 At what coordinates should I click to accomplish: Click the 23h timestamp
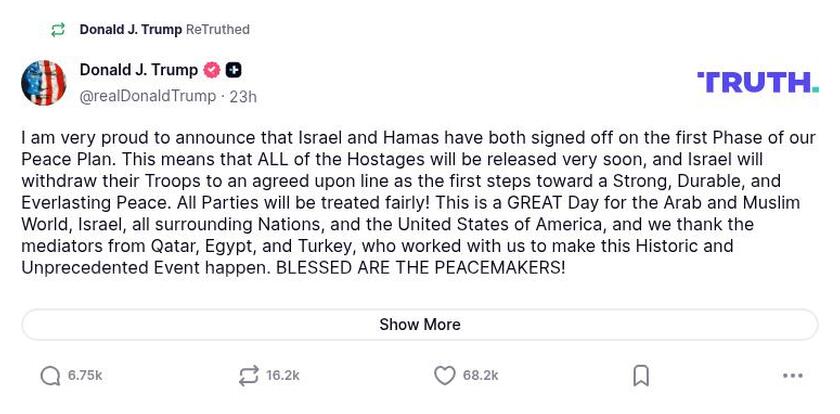point(243,97)
